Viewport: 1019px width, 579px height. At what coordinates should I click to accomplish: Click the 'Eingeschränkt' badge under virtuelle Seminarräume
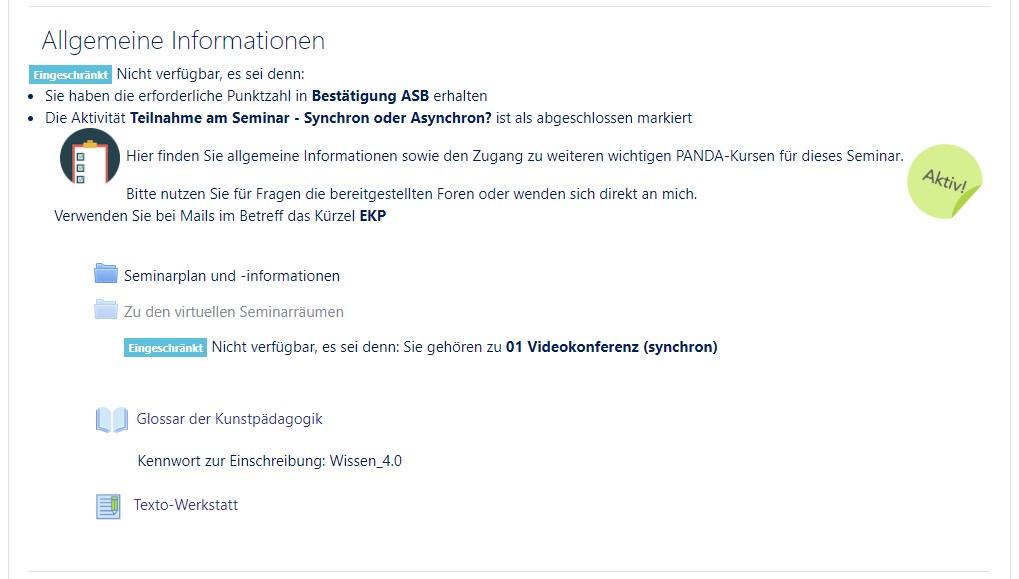click(x=165, y=348)
